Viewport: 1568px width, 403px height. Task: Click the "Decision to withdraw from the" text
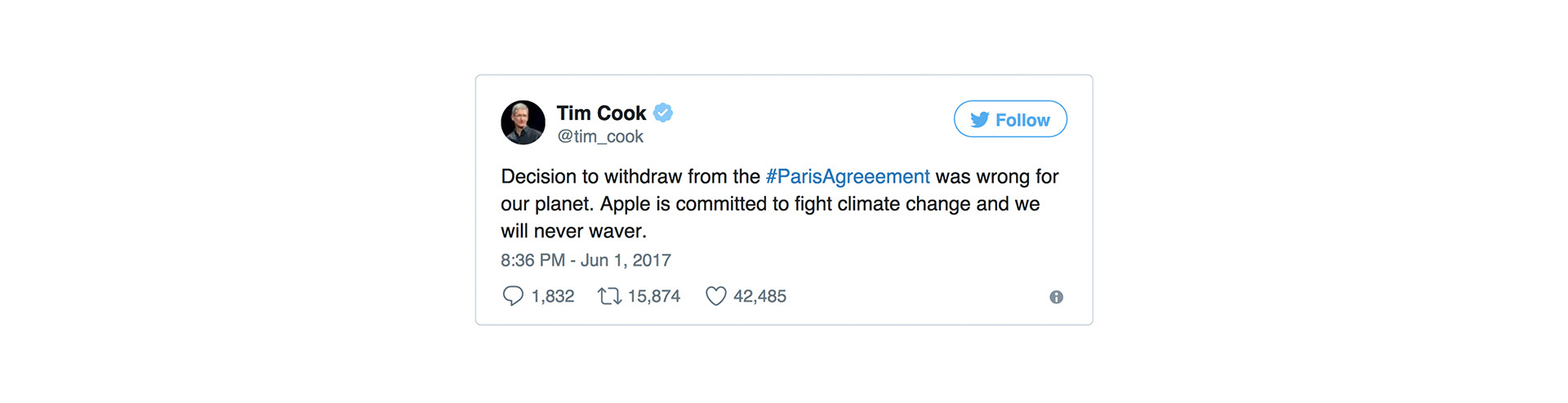[630, 177]
